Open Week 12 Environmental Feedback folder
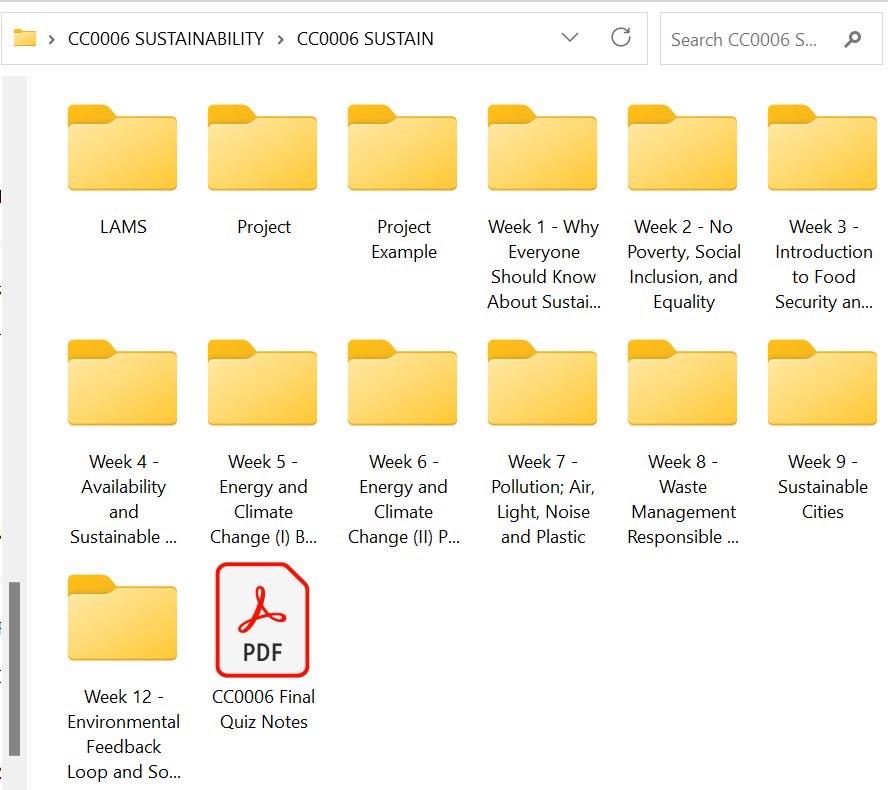 click(122, 618)
